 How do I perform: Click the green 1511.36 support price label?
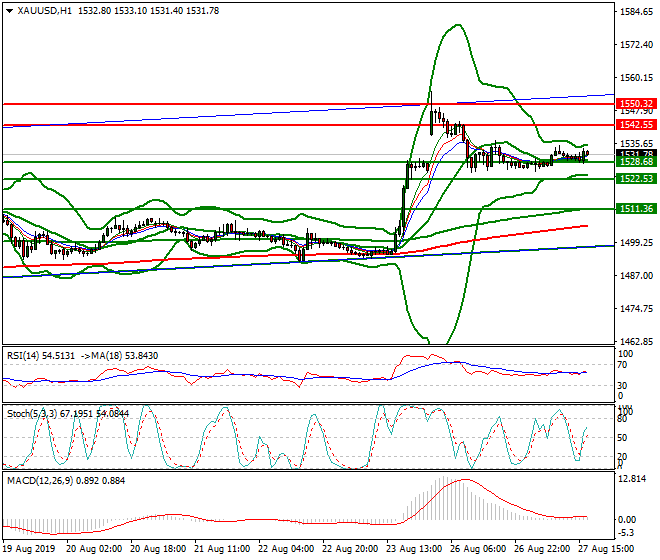click(636, 208)
